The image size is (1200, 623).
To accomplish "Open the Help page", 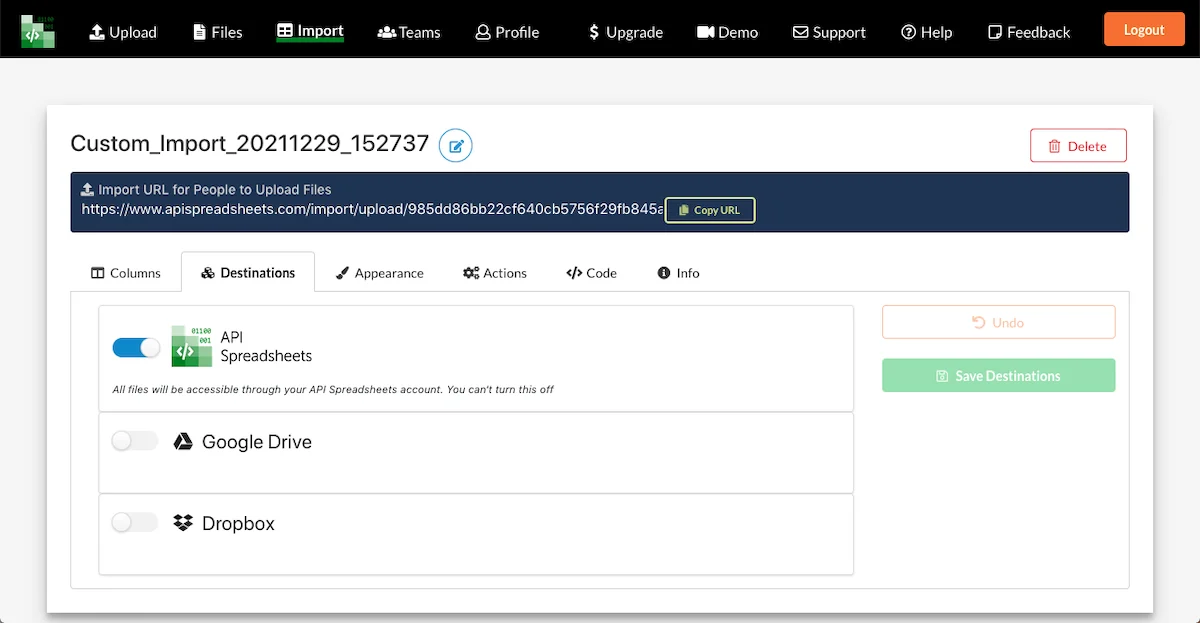I will point(926,32).
